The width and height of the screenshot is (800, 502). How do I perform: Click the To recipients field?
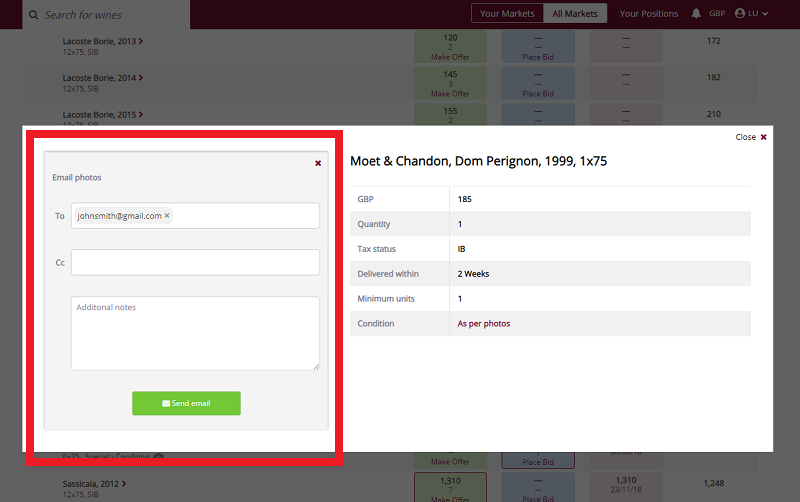pyautogui.click(x=195, y=216)
